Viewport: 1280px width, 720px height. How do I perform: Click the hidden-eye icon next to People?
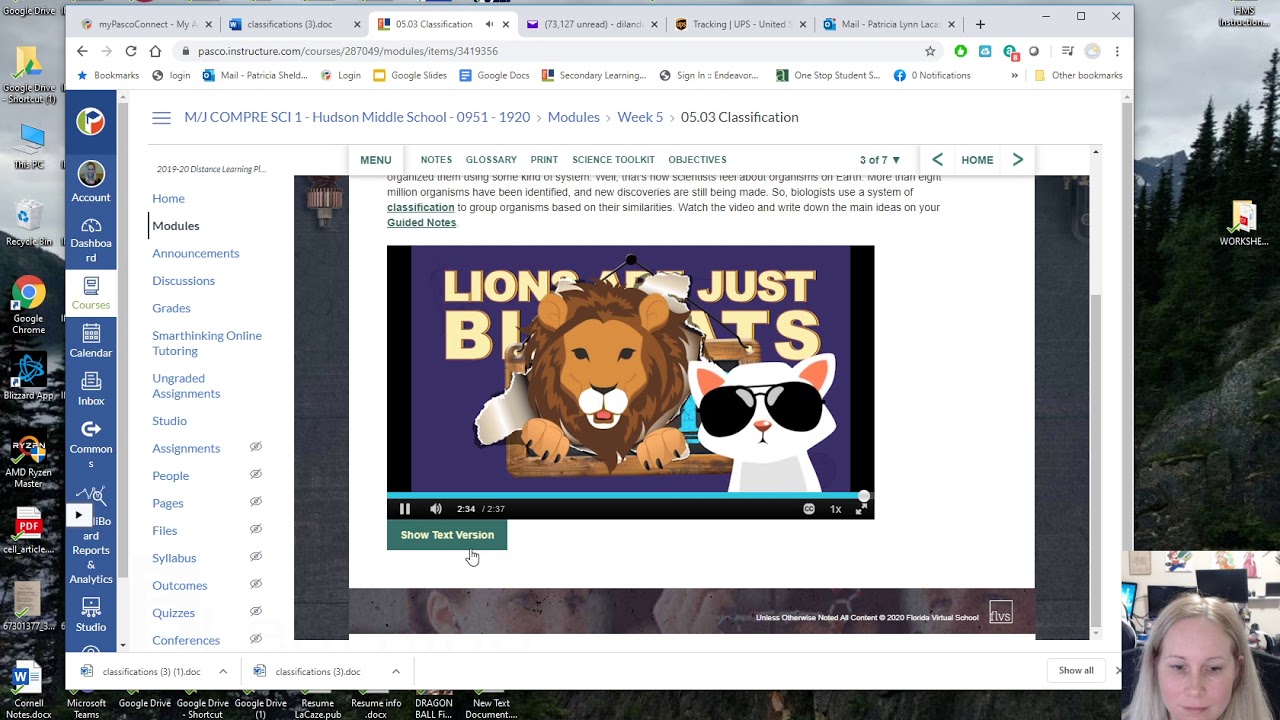(x=255, y=474)
